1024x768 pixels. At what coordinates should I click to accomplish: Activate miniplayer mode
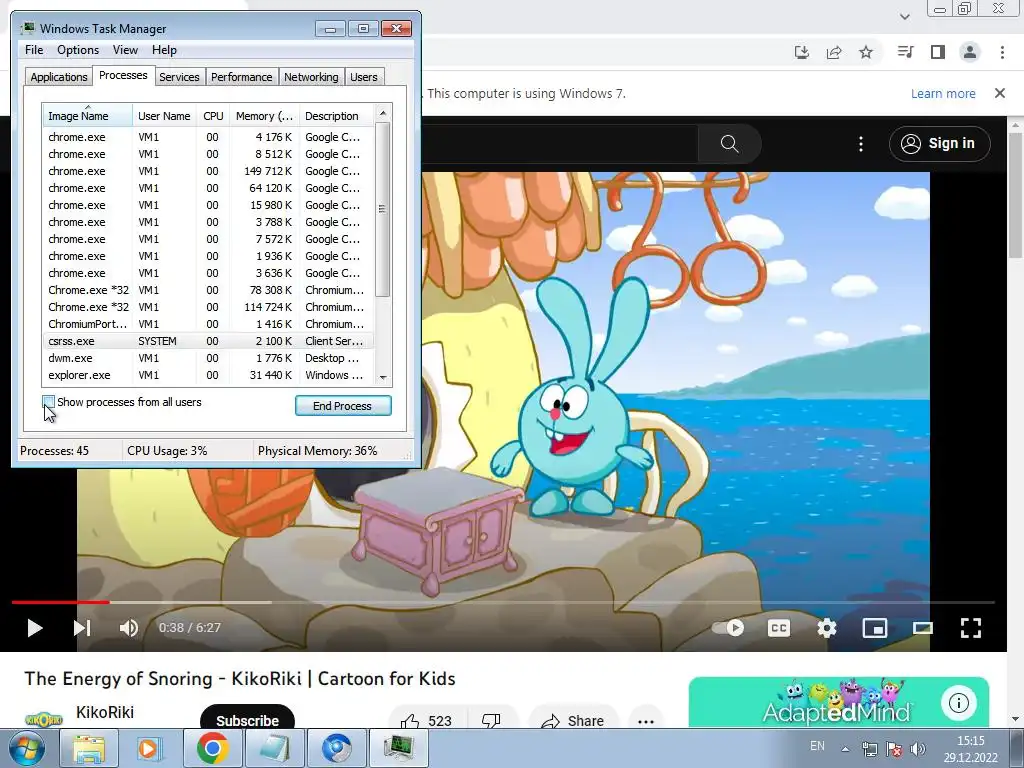[874, 628]
